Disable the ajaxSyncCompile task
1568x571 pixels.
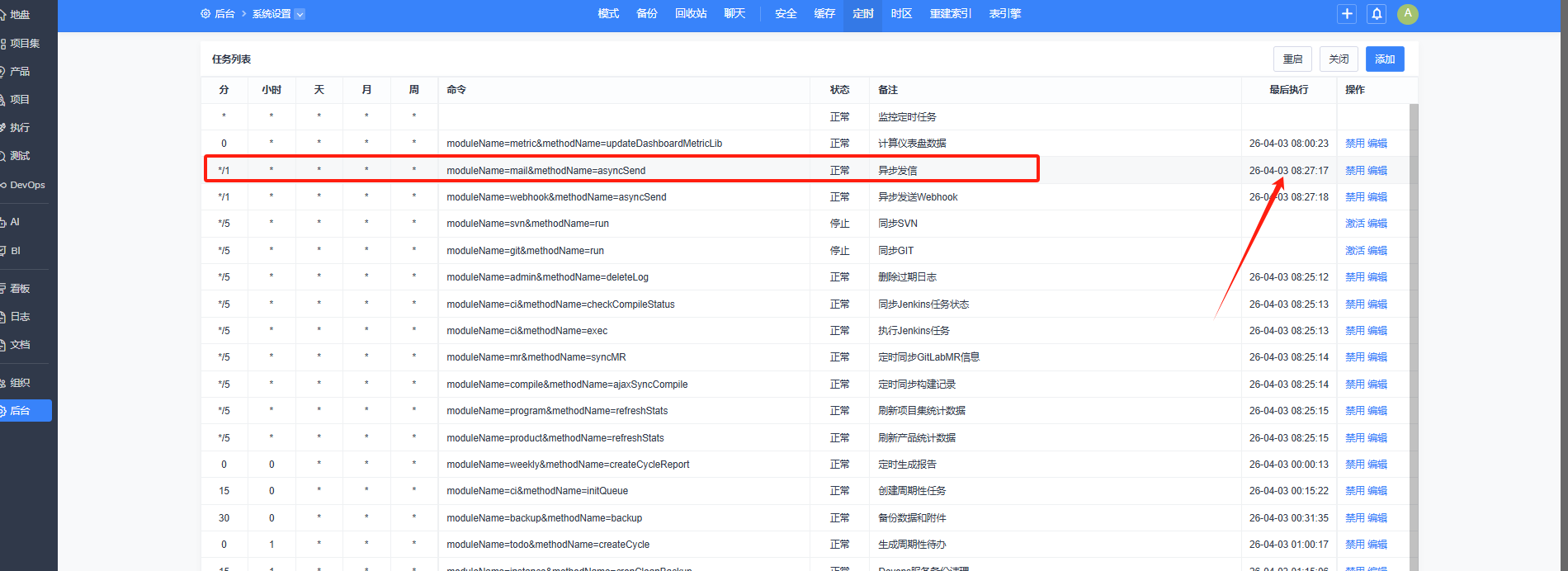click(x=1355, y=385)
